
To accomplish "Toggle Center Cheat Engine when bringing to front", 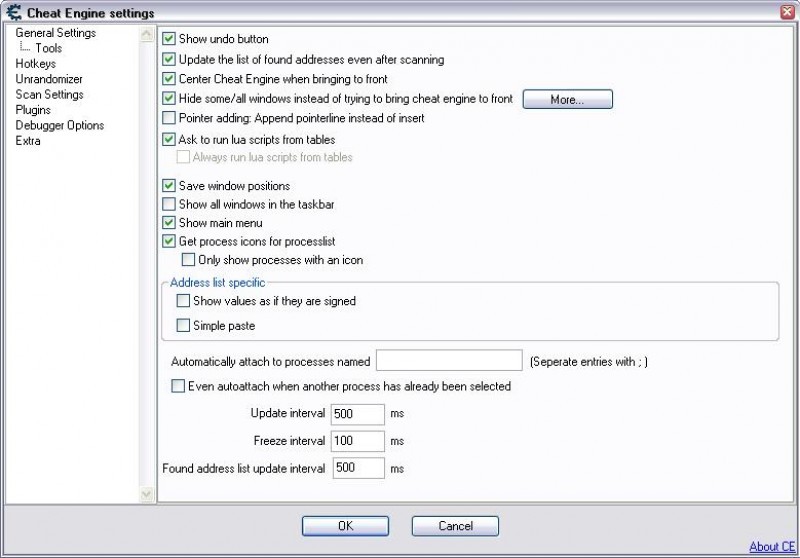I will point(168,79).
